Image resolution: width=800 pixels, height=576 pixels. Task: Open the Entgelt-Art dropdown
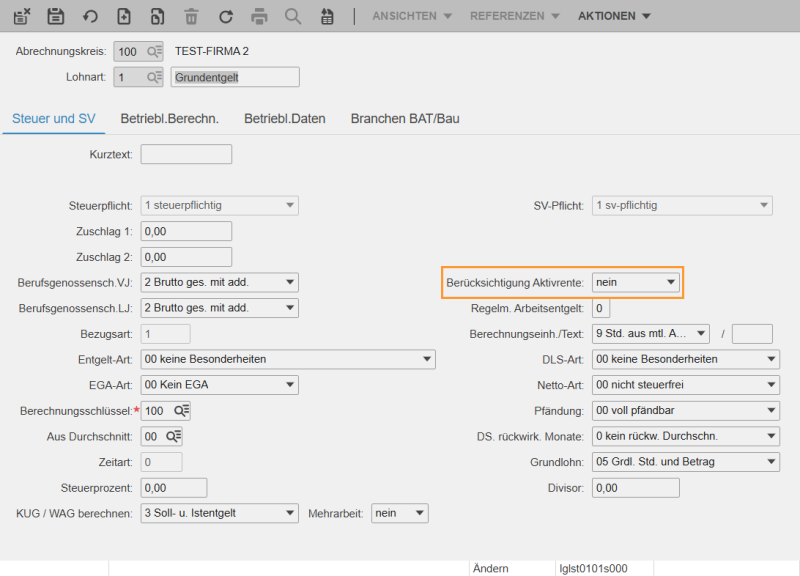click(x=288, y=359)
